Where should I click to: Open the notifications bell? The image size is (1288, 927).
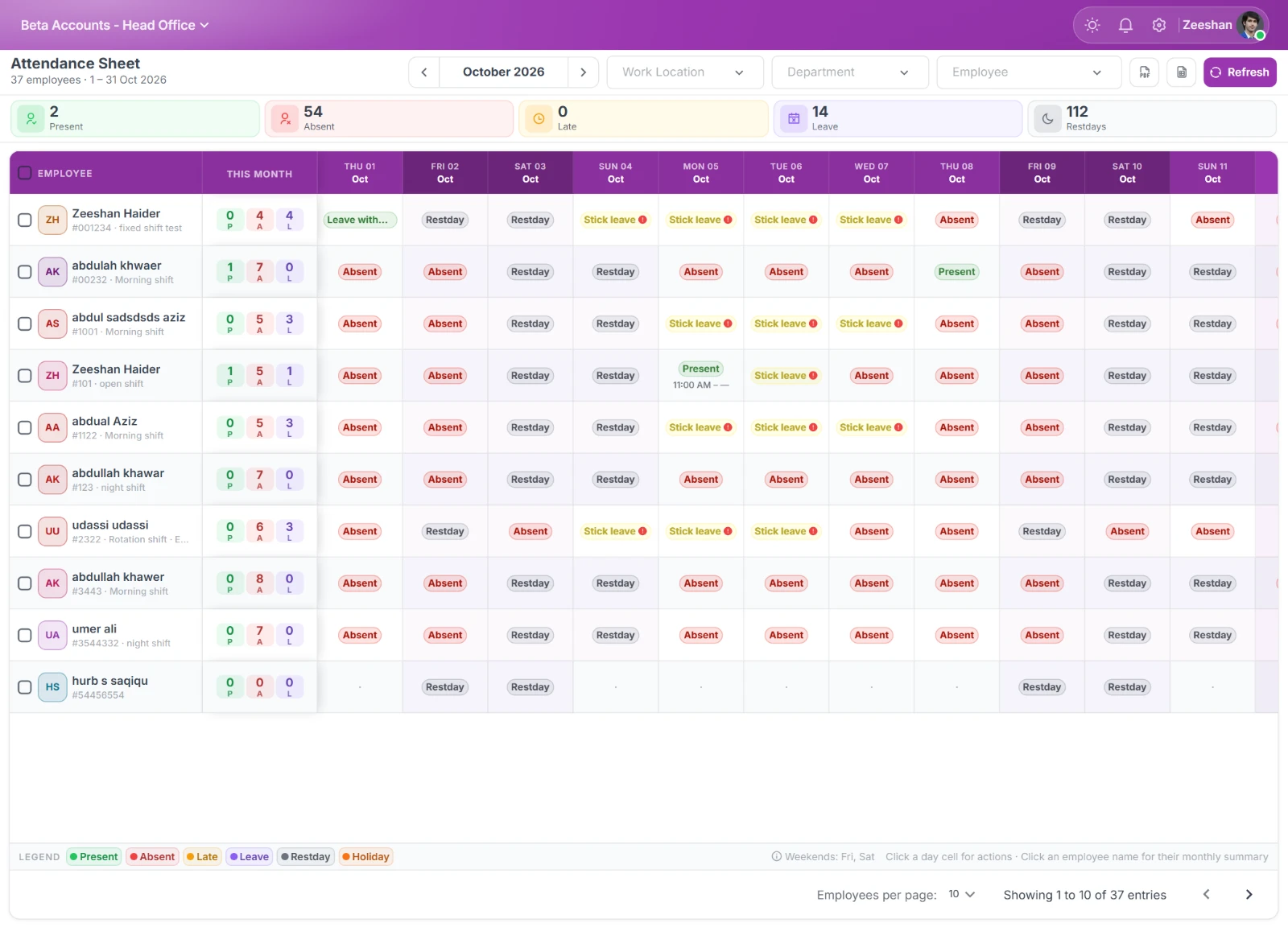(x=1125, y=25)
